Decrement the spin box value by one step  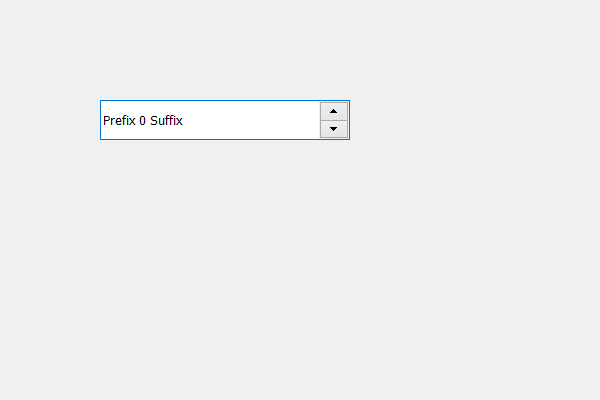(334, 129)
